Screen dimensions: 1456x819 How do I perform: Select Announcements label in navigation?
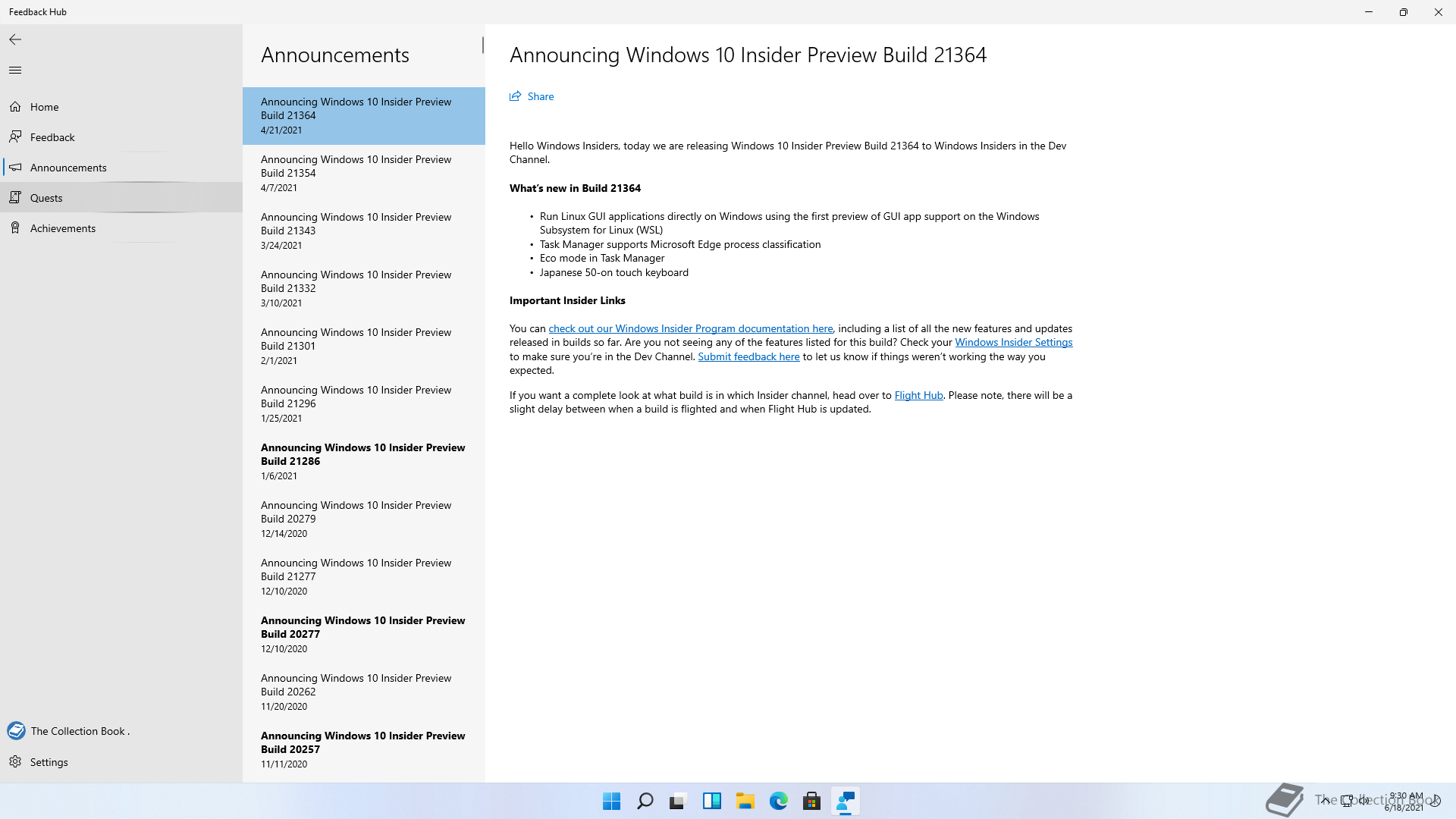(68, 168)
